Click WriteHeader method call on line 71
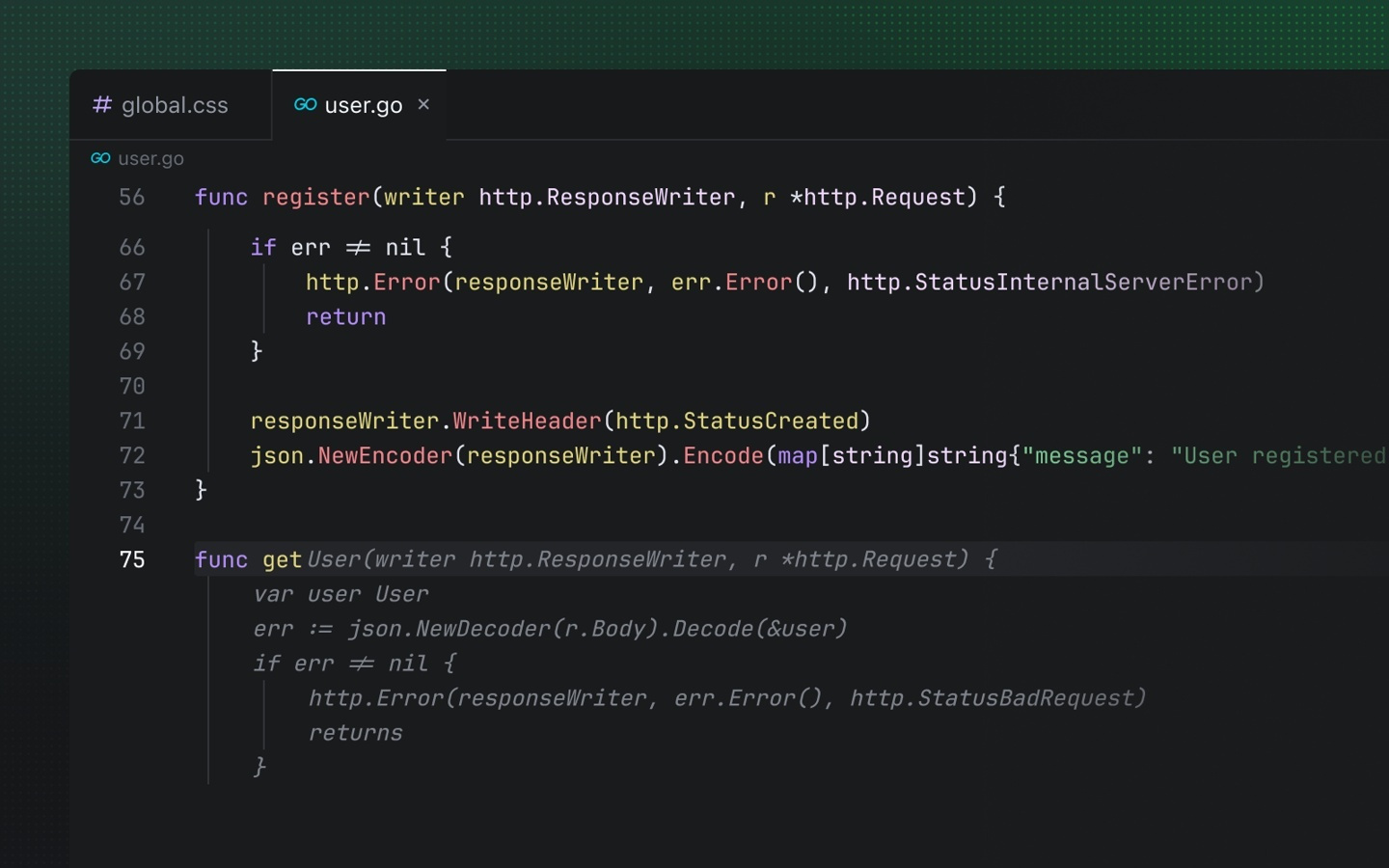Screen dimensions: 1389x868 (527, 421)
